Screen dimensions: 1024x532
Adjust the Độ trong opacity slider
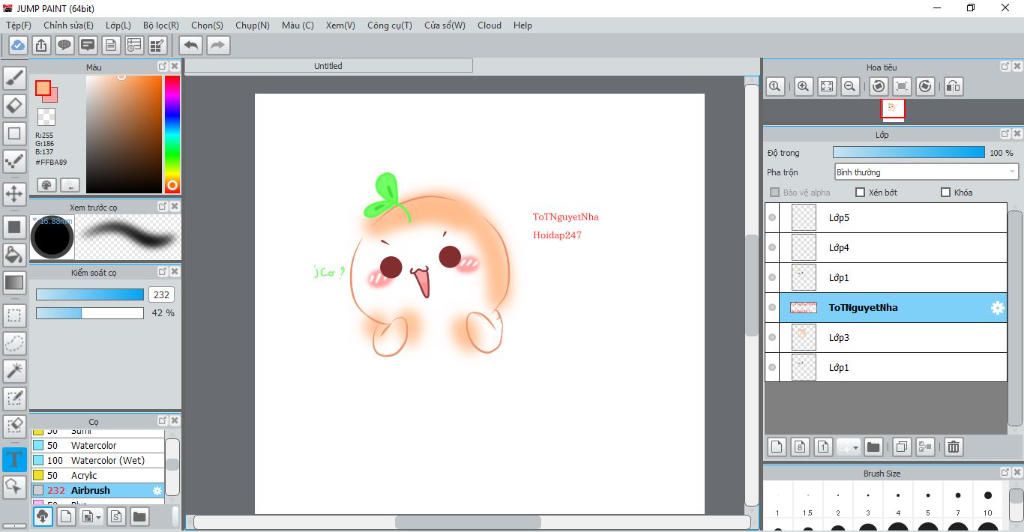(x=908, y=153)
